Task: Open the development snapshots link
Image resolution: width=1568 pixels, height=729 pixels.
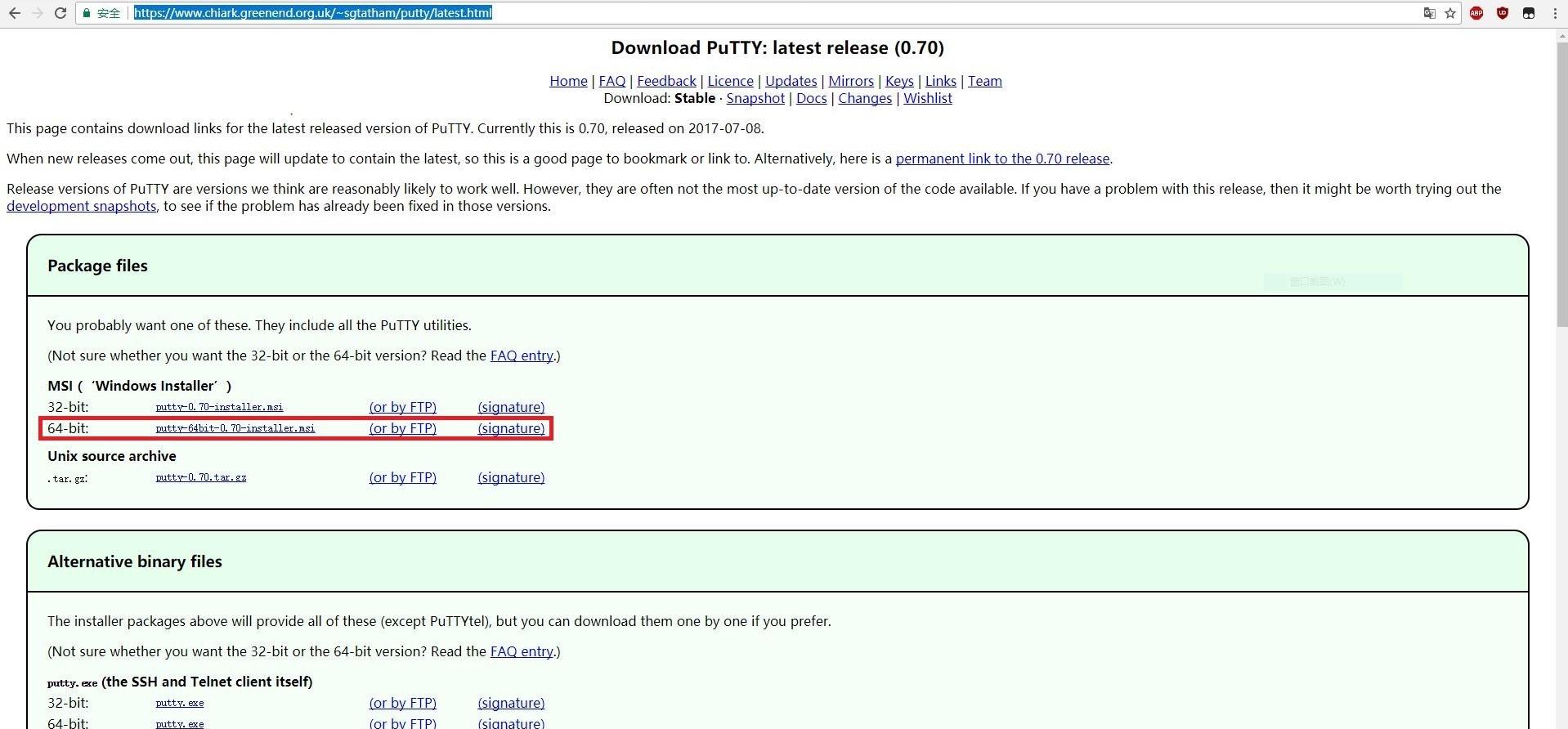Action: [81, 206]
